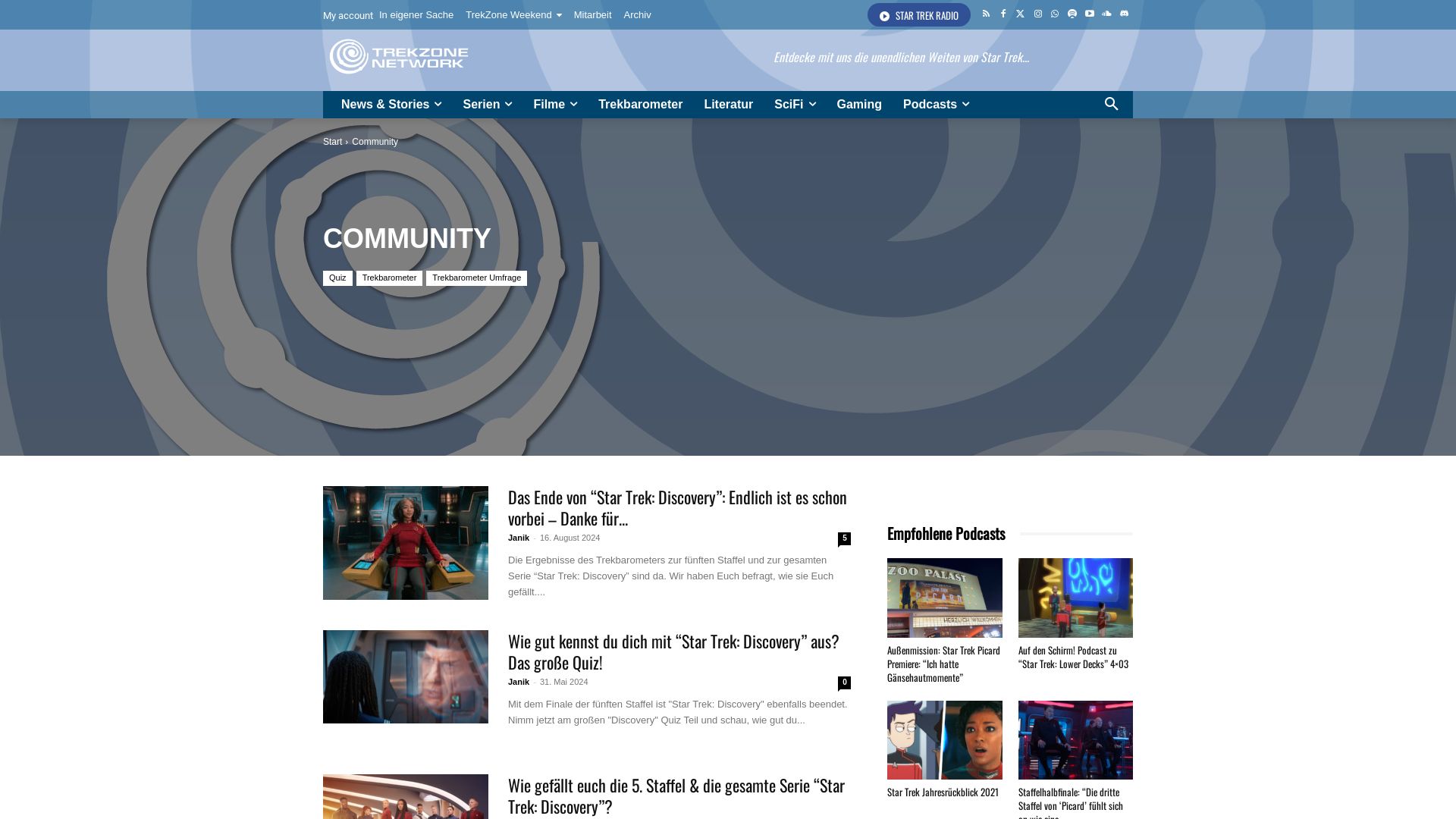The width and height of the screenshot is (1456, 819).
Task: Open In eigener Sache link
Action: (x=416, y=15)
